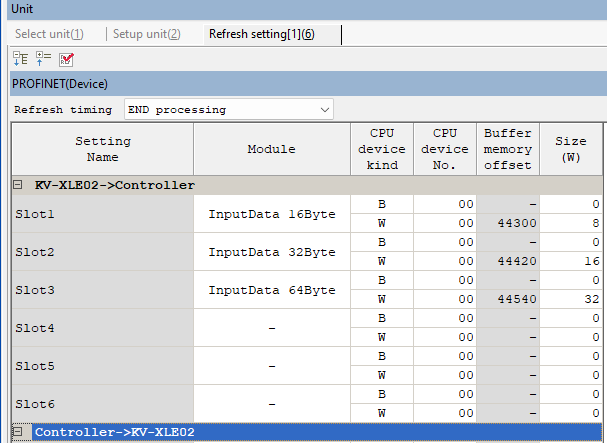Click buffer memory offset 44420 cell
607x443 pixels.
[508, 261]
